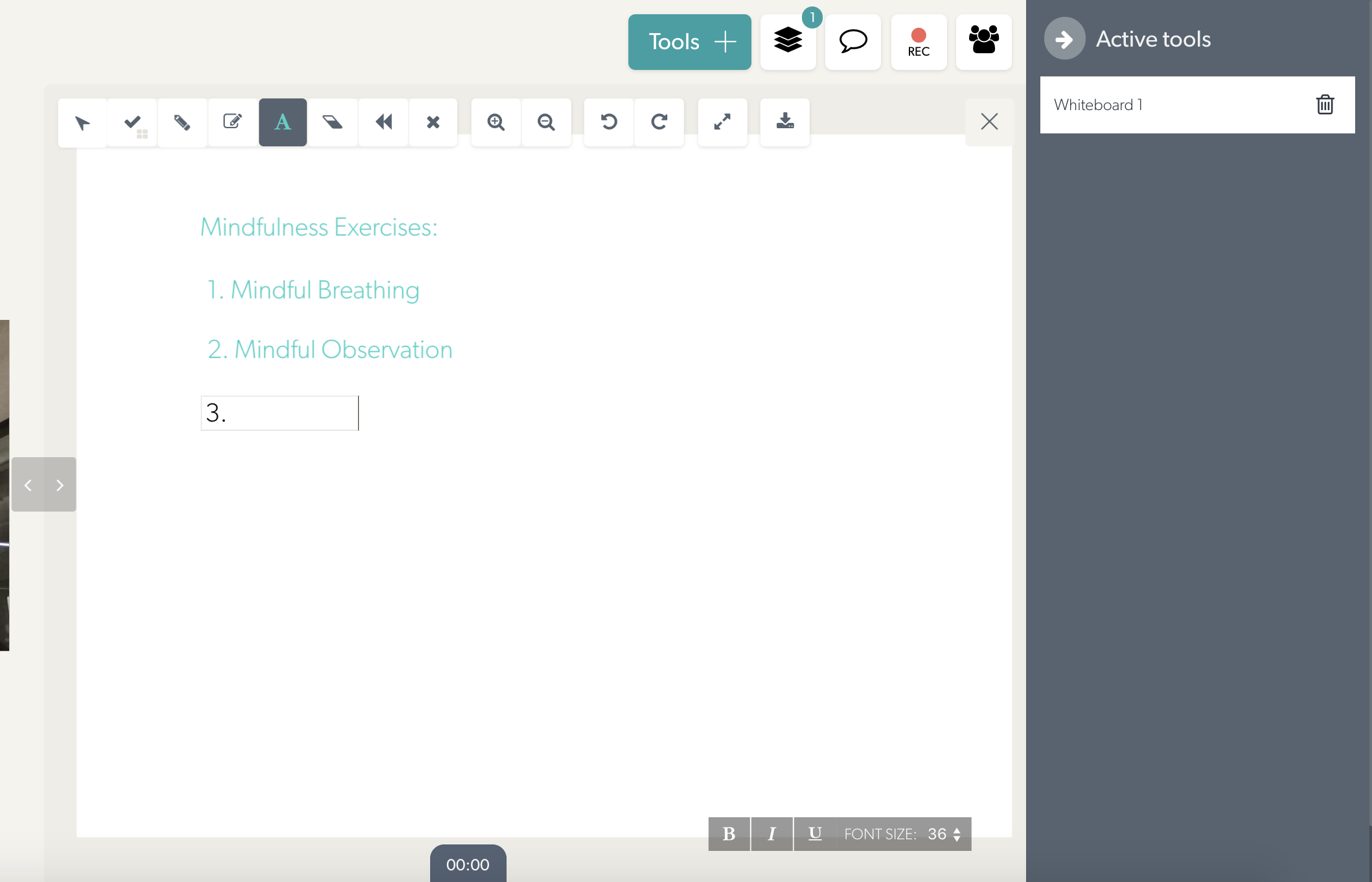Click in the text box containing 3.
This screenshot has width=1372, height=882.
point(280,413)
